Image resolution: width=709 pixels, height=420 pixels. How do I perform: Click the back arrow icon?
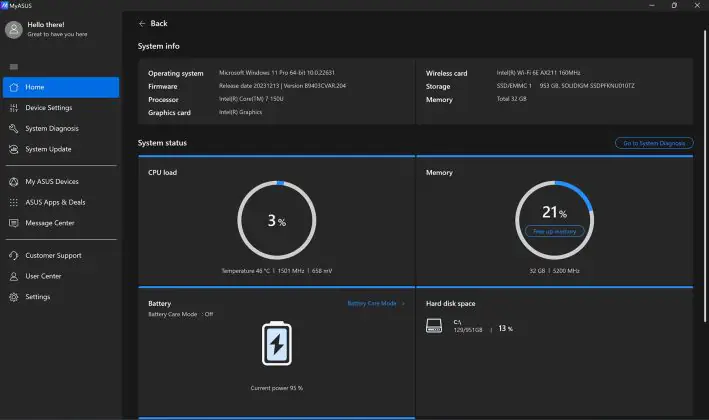[x=142, y=24]
